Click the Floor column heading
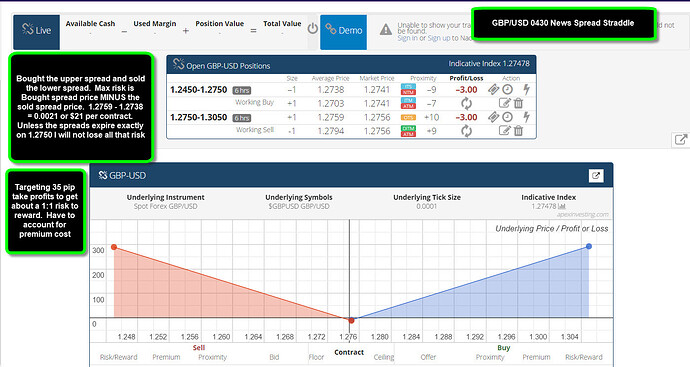This screenshot has width=690, height=367. [316, 357]
